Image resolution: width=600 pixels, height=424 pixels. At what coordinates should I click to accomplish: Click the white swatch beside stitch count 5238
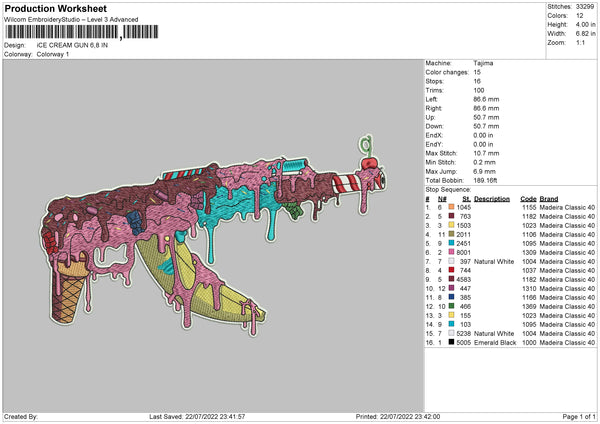[x=452, y=333]
